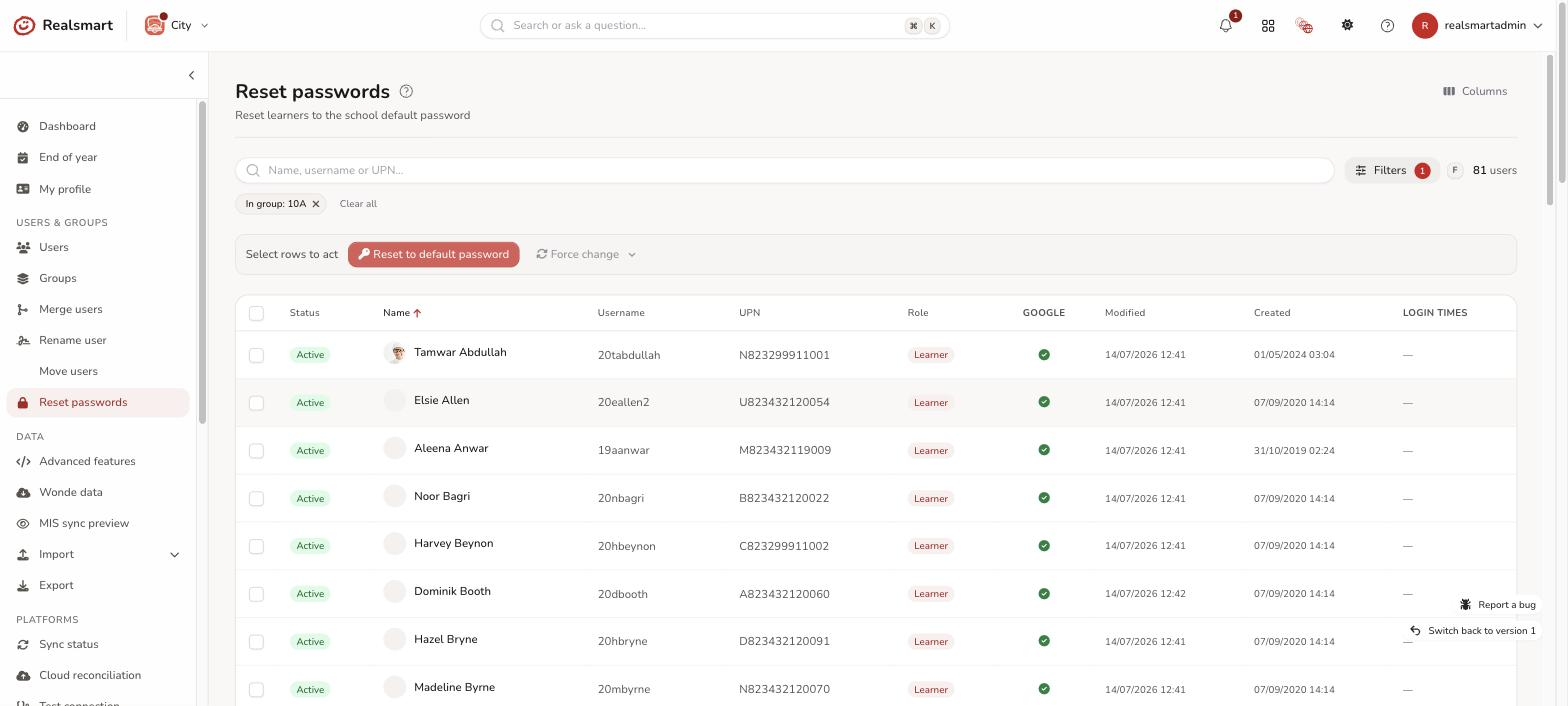
Task: Open Cloud reconciliation in the sidebar
Action: (x=98, y=676)
